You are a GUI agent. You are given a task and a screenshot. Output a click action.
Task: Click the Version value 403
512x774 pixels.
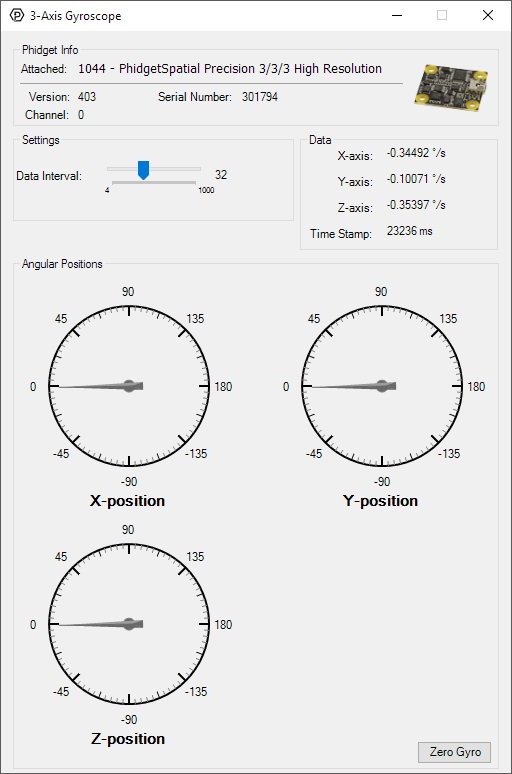87,97
